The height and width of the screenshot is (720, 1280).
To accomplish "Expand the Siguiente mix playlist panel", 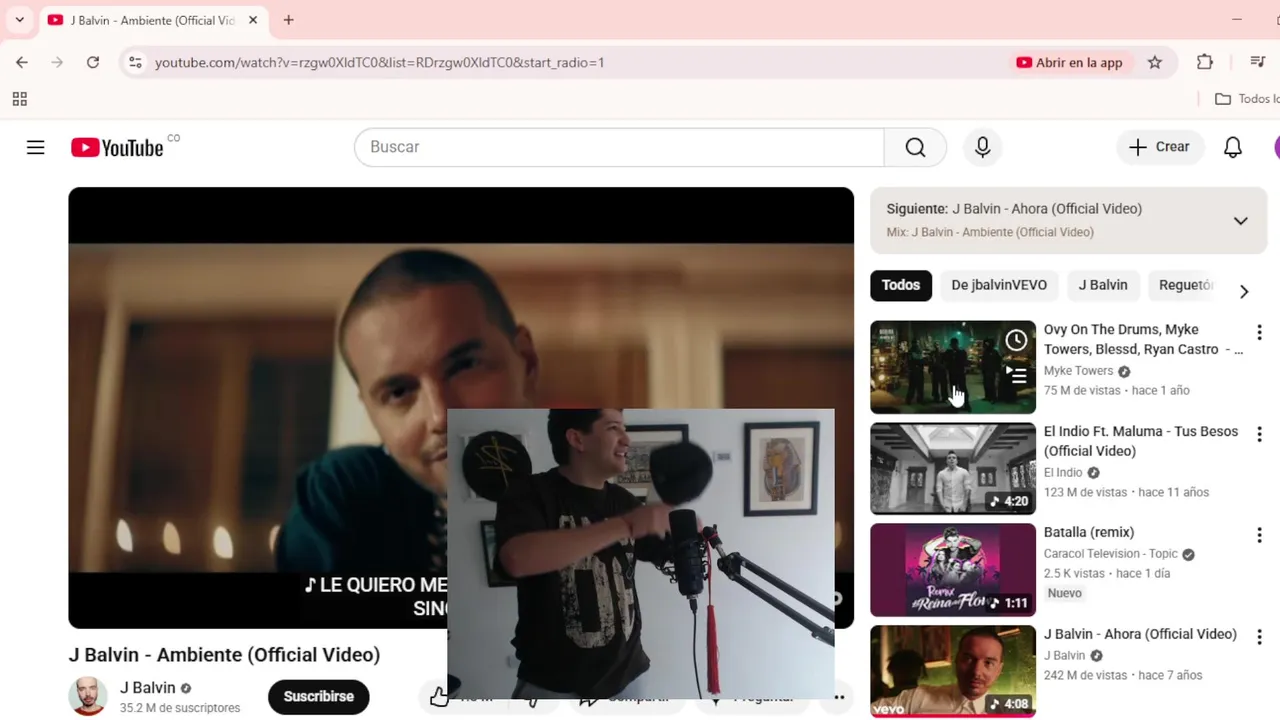I will click(x=1240, y=221).
